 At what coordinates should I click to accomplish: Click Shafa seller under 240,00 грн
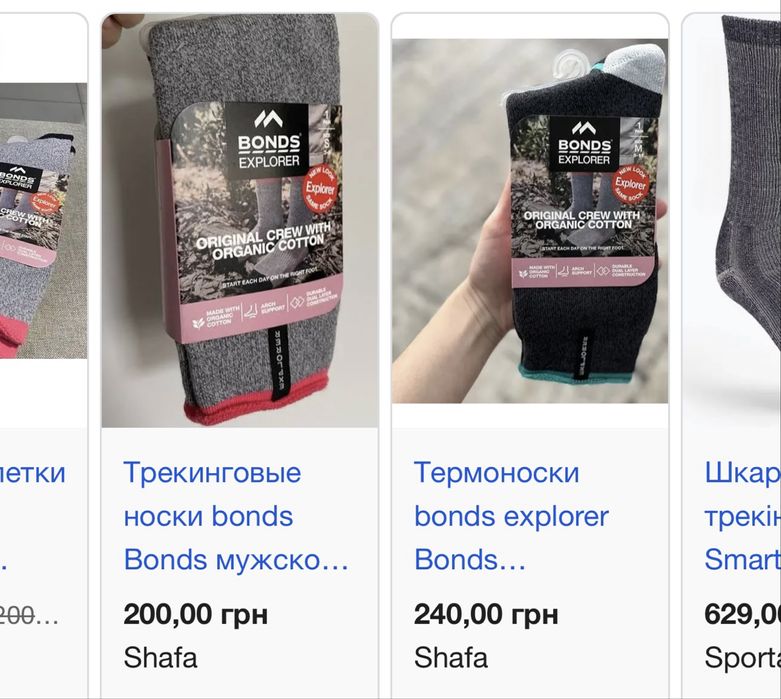coord(451,658)
